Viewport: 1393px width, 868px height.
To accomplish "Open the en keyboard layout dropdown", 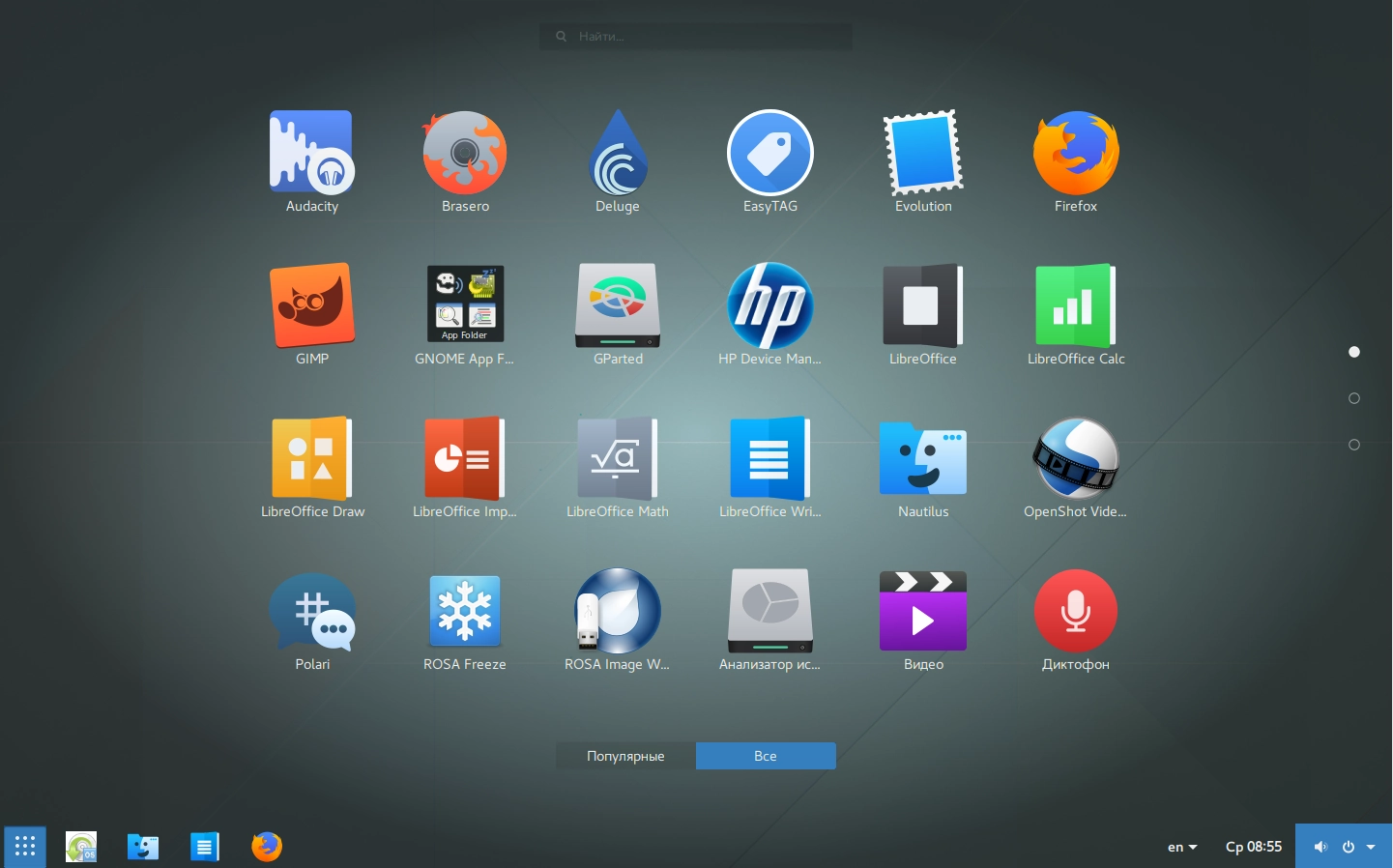I will [x=1182, y=847].
